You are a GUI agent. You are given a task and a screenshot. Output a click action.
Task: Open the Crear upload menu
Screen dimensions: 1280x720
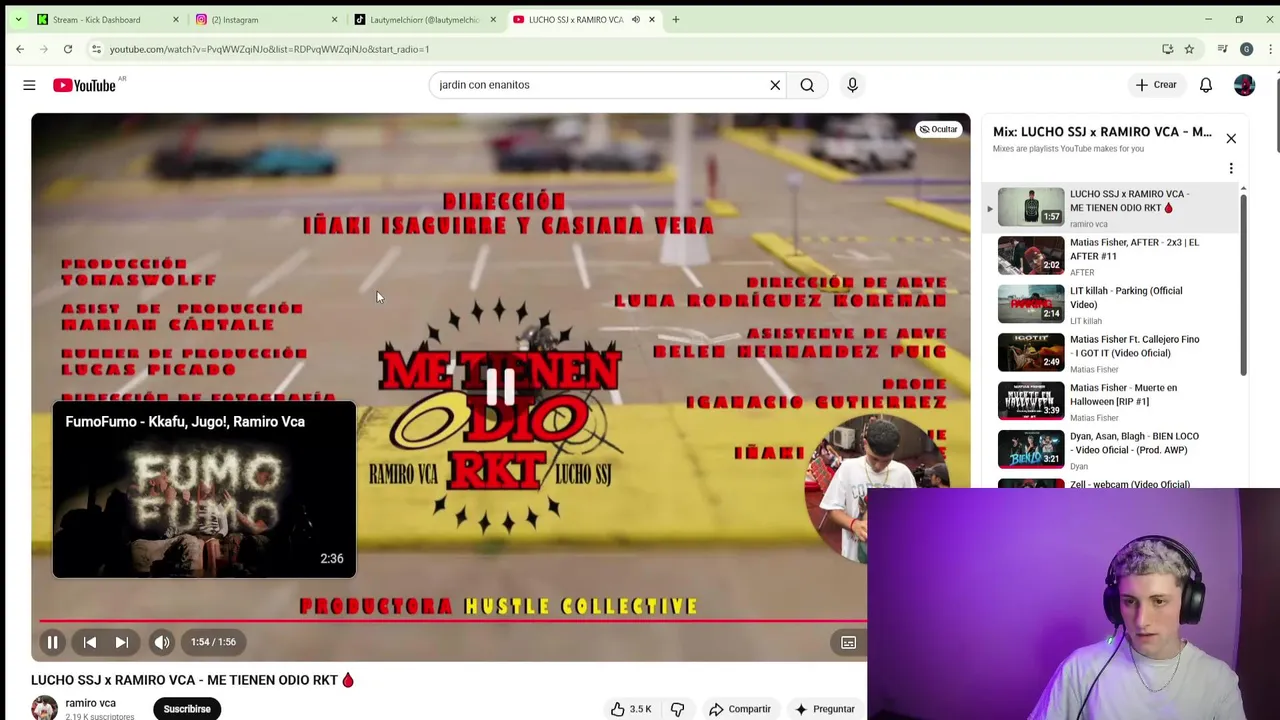point(1156,85)
